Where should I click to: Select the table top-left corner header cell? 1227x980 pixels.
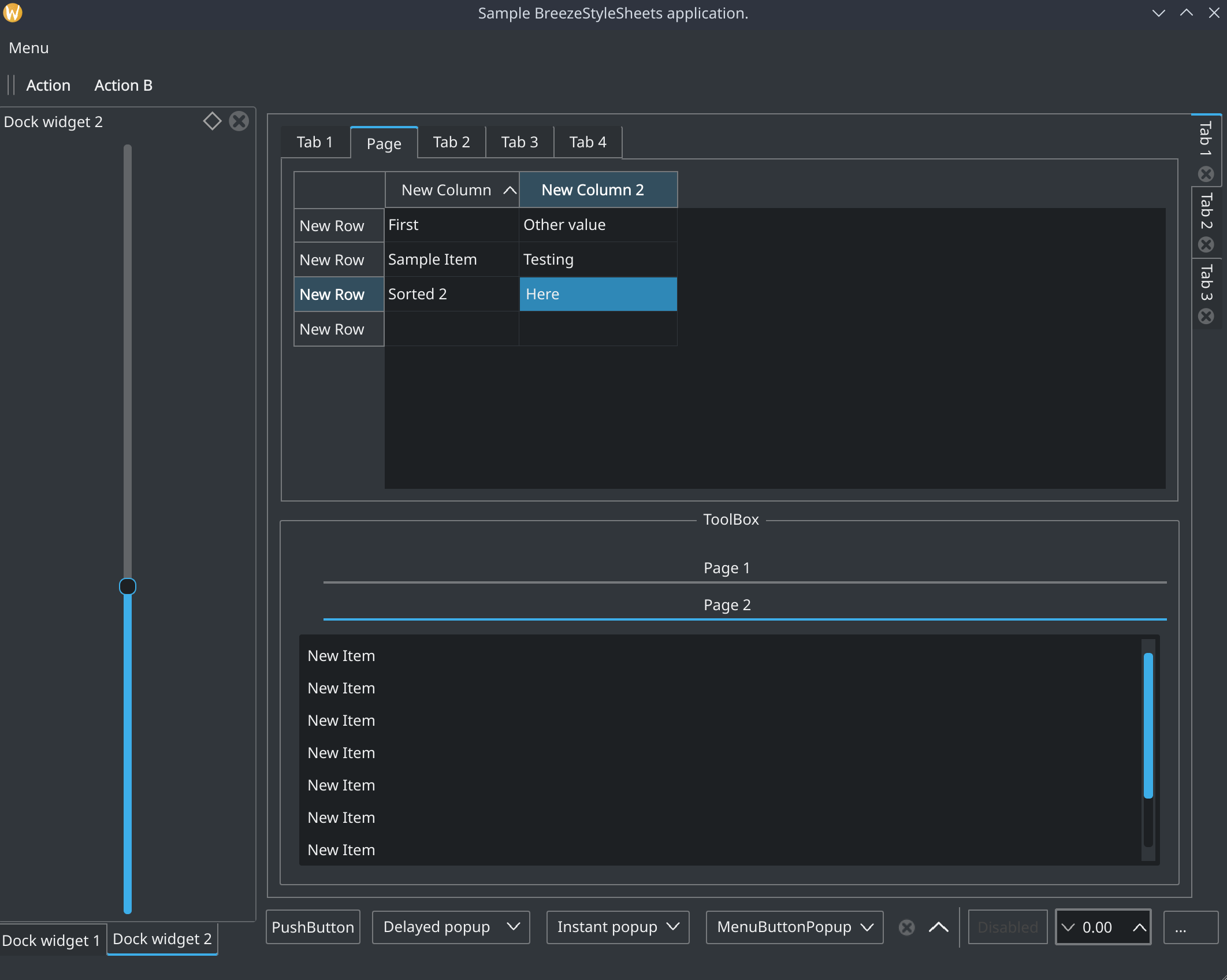pyautogui.click(x=339, y=190)
